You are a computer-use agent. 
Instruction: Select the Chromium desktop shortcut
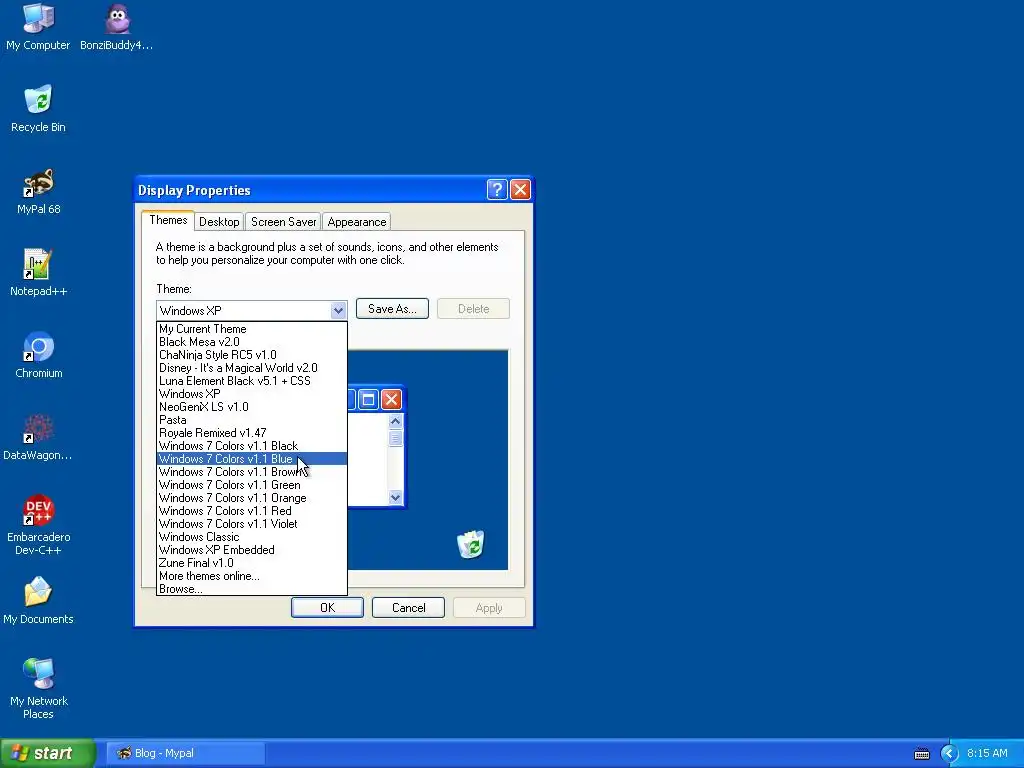pos(39,355)
